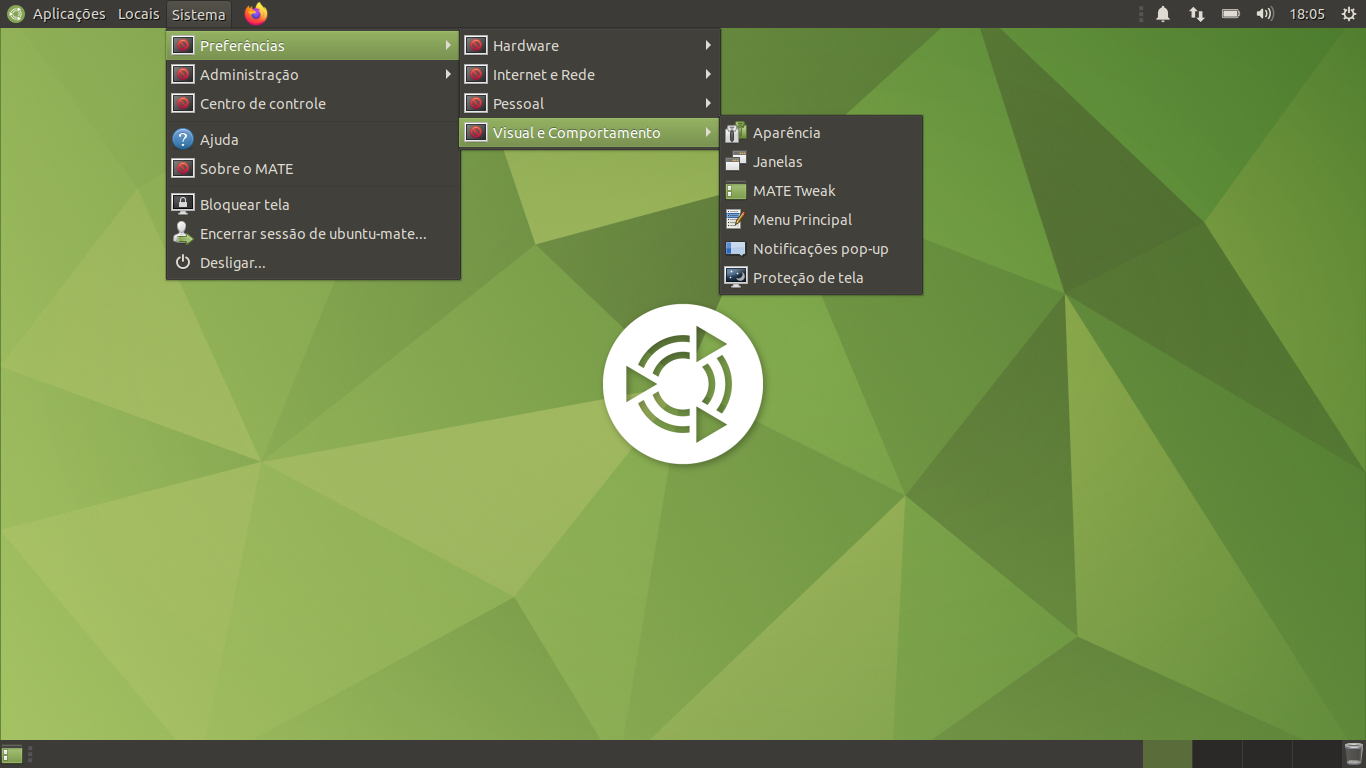Click the Centro de controle icon
The width and height of the screenshot is (1366, 768).
pyautogui.click(x=182, y=104)
